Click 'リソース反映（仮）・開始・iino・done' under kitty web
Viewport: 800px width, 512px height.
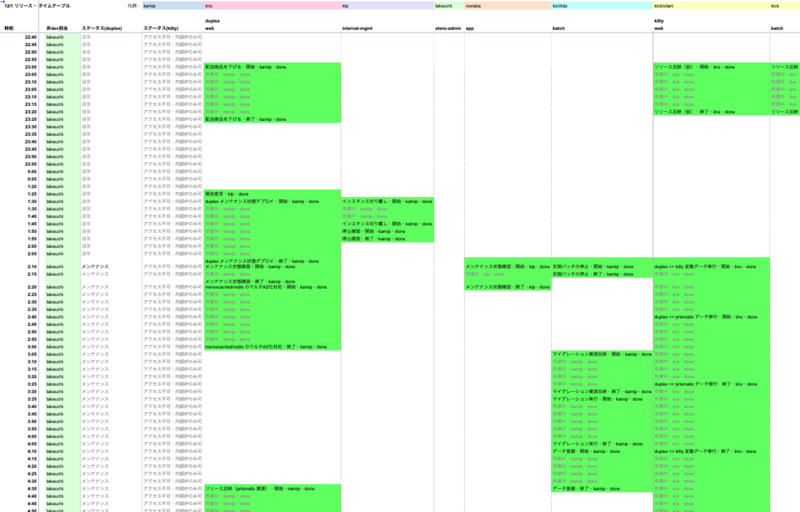pyautogui.click(x=711, y=67)
